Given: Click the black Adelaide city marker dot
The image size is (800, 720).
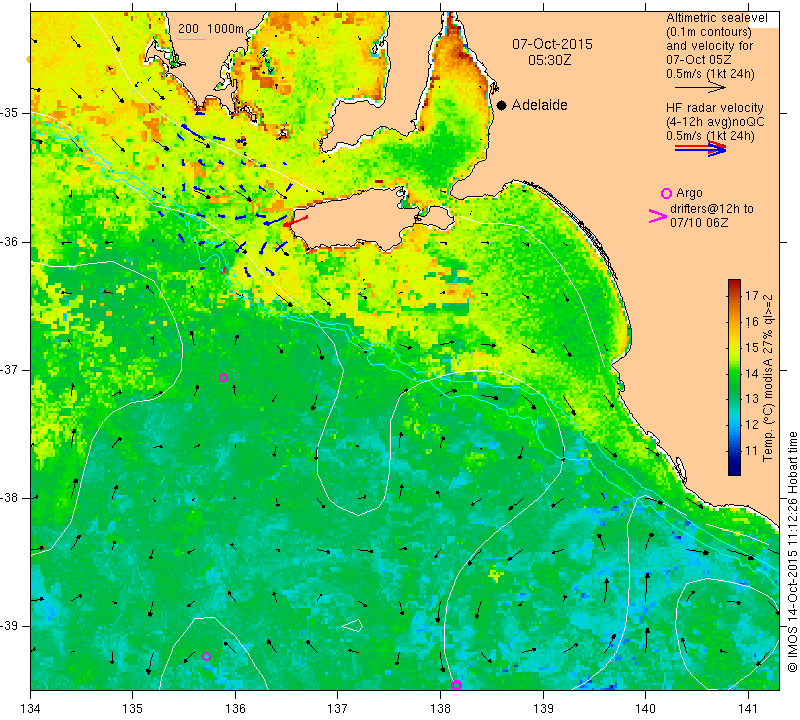Looking at the screenshot, I should click(502, 105).
